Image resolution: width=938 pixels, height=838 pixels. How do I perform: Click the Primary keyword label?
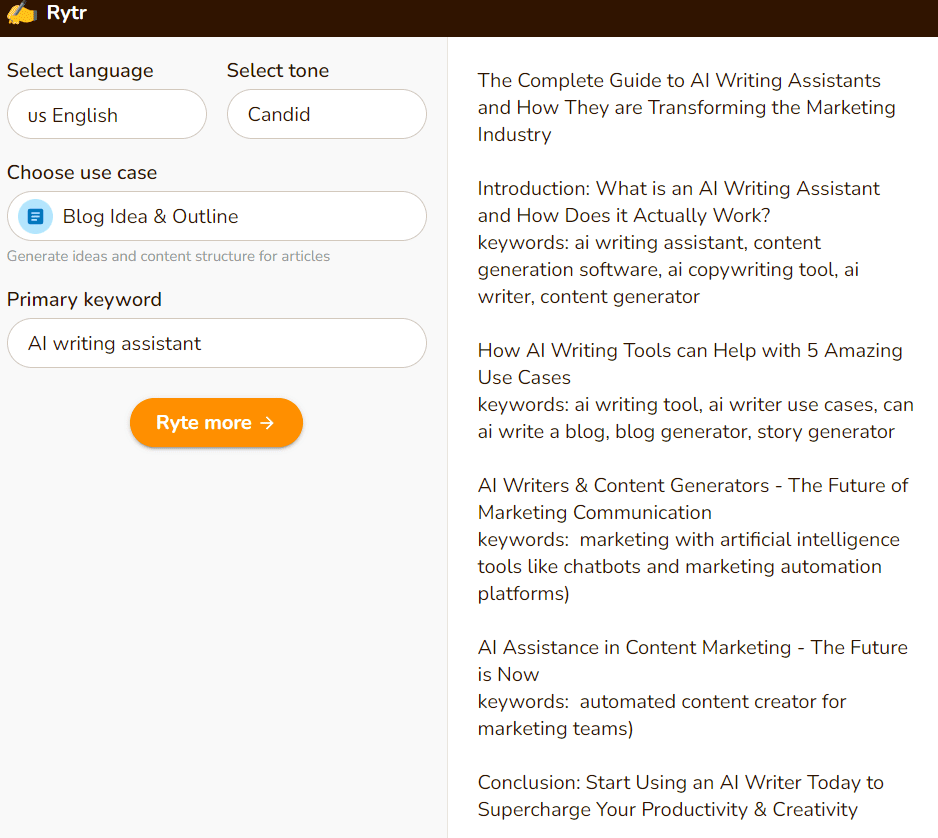(x=84, y=299)
